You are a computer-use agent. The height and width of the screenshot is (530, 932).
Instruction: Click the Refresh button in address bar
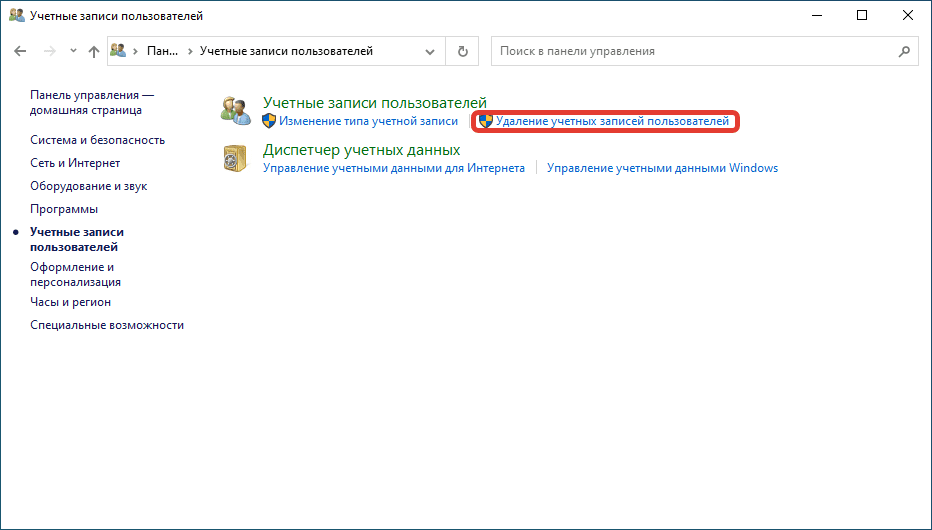tap(462, 51)
